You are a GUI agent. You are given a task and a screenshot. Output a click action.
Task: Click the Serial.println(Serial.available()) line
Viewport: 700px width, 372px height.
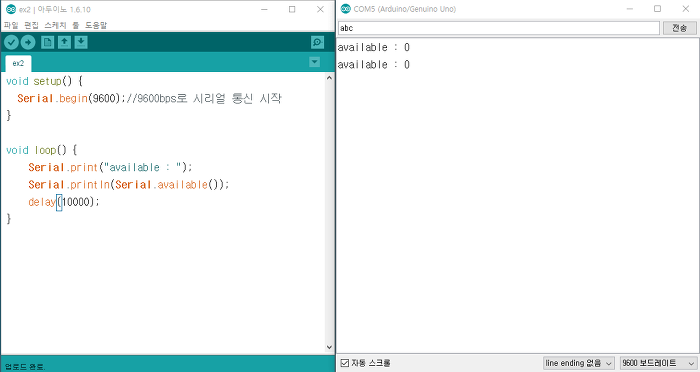pyautogui.click(x=129, y=184)
